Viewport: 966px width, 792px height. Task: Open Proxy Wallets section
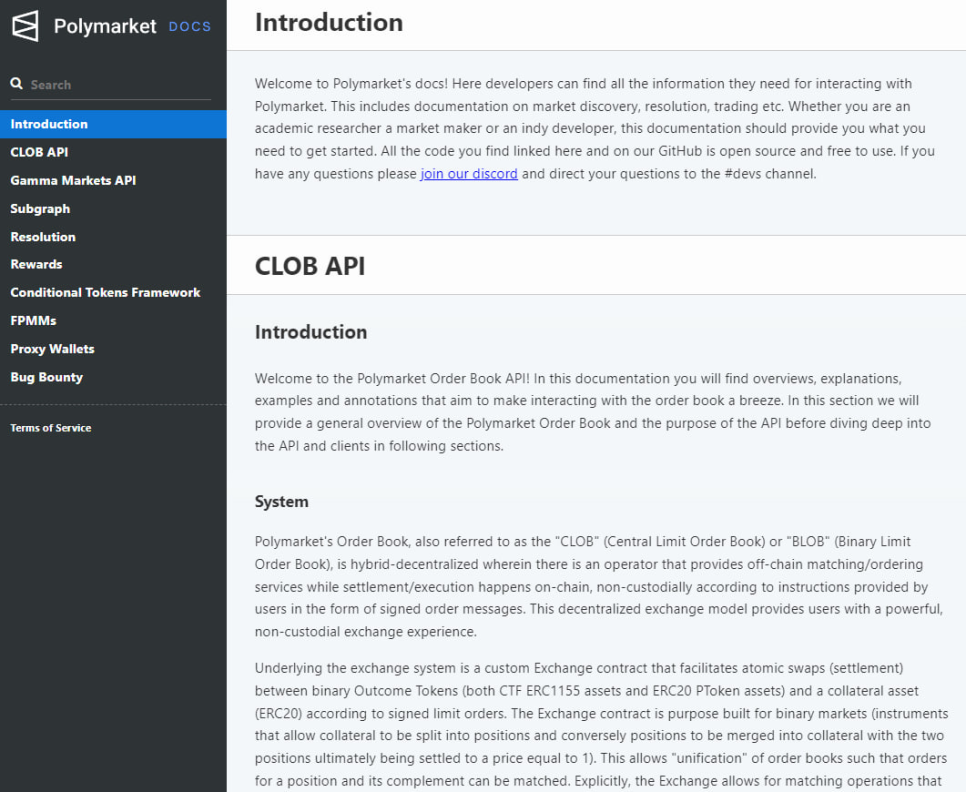point(113,349)
